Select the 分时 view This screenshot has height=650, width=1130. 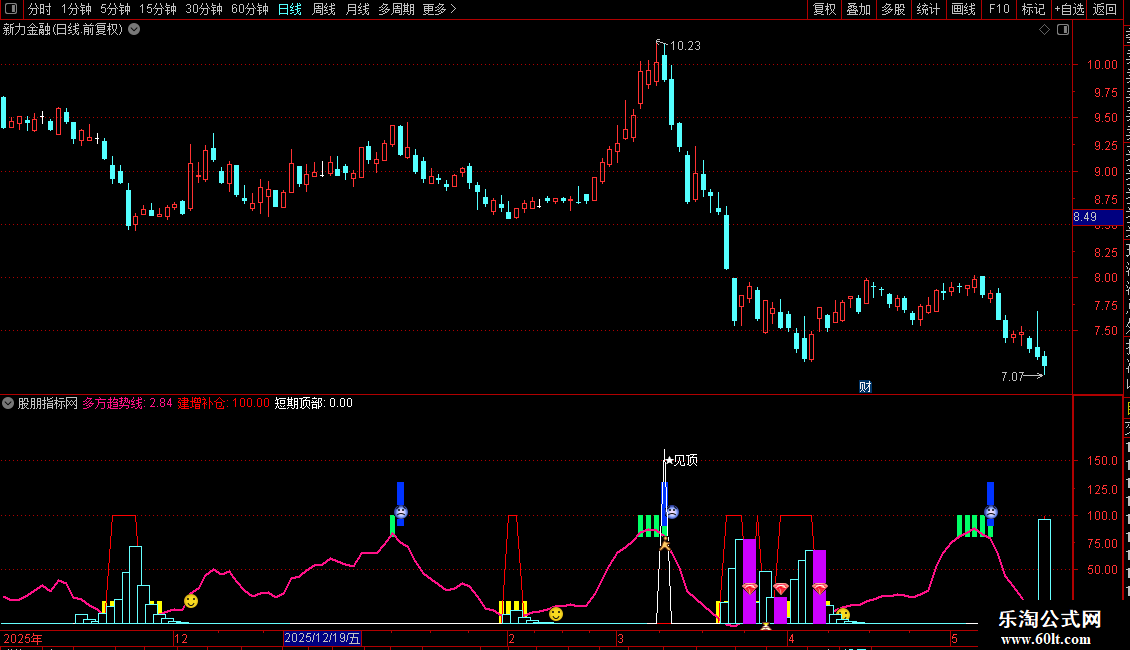[x=40, y=9]
